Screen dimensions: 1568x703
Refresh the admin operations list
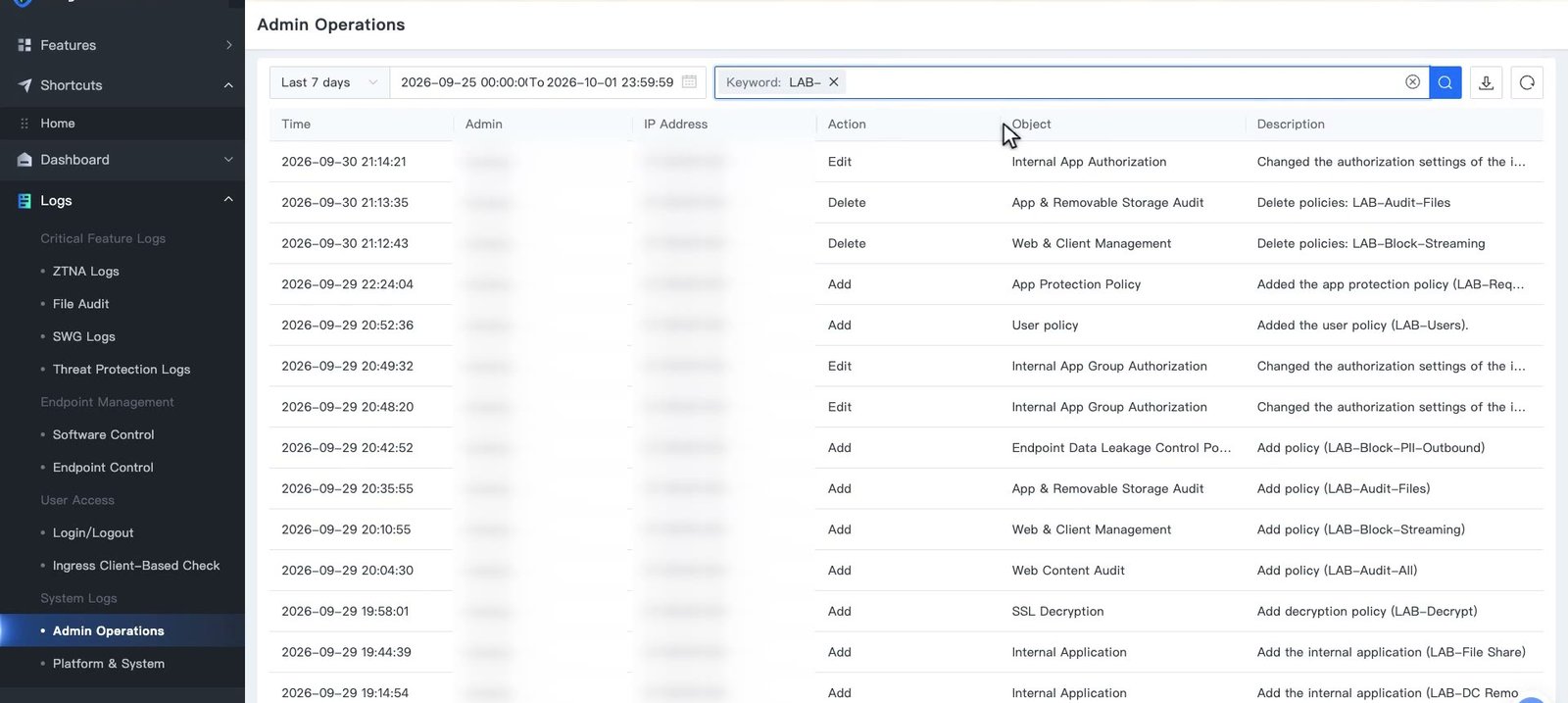coord(1527,82)
